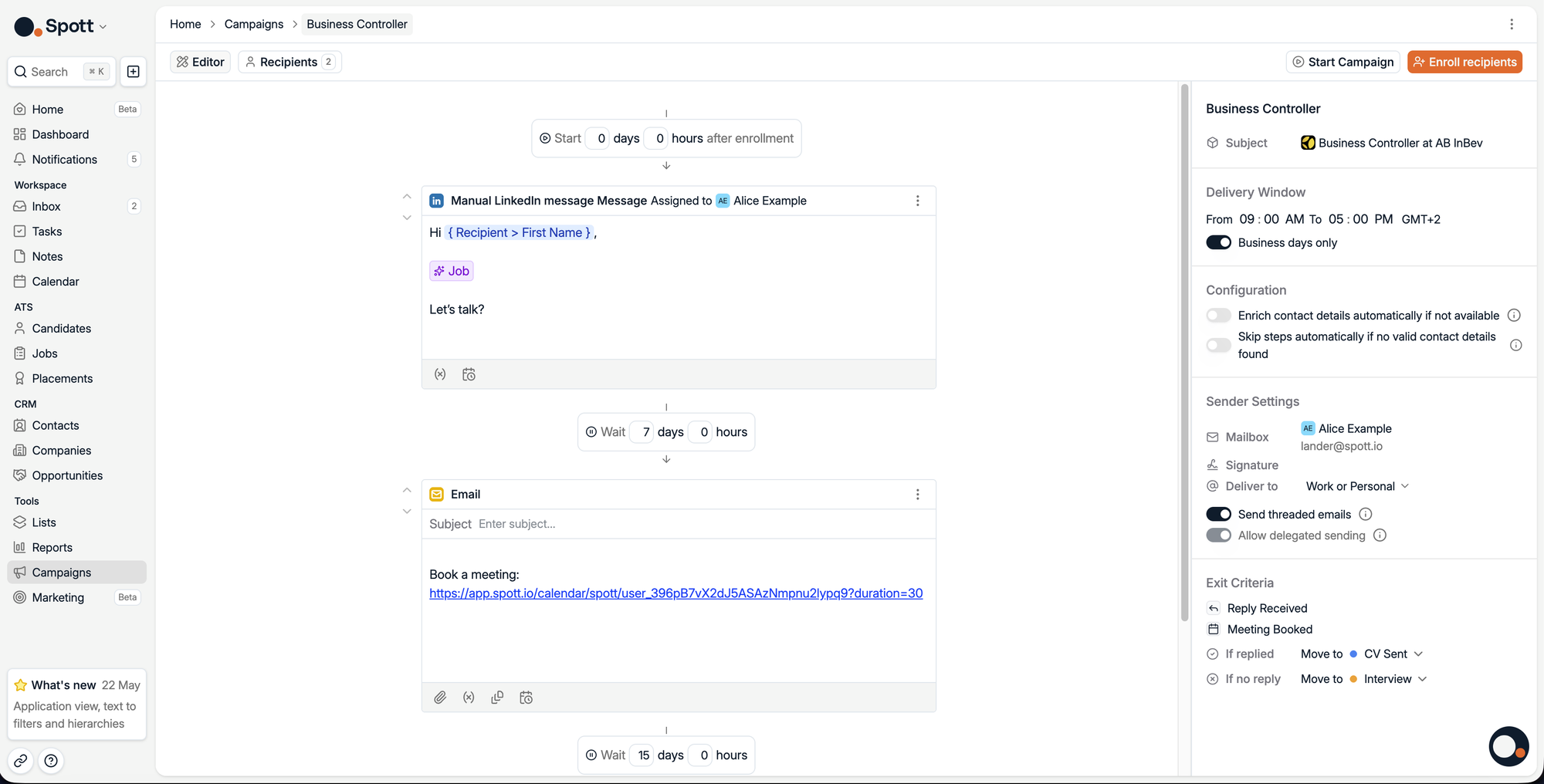Show info about enriching contact details

[1514, 316]
